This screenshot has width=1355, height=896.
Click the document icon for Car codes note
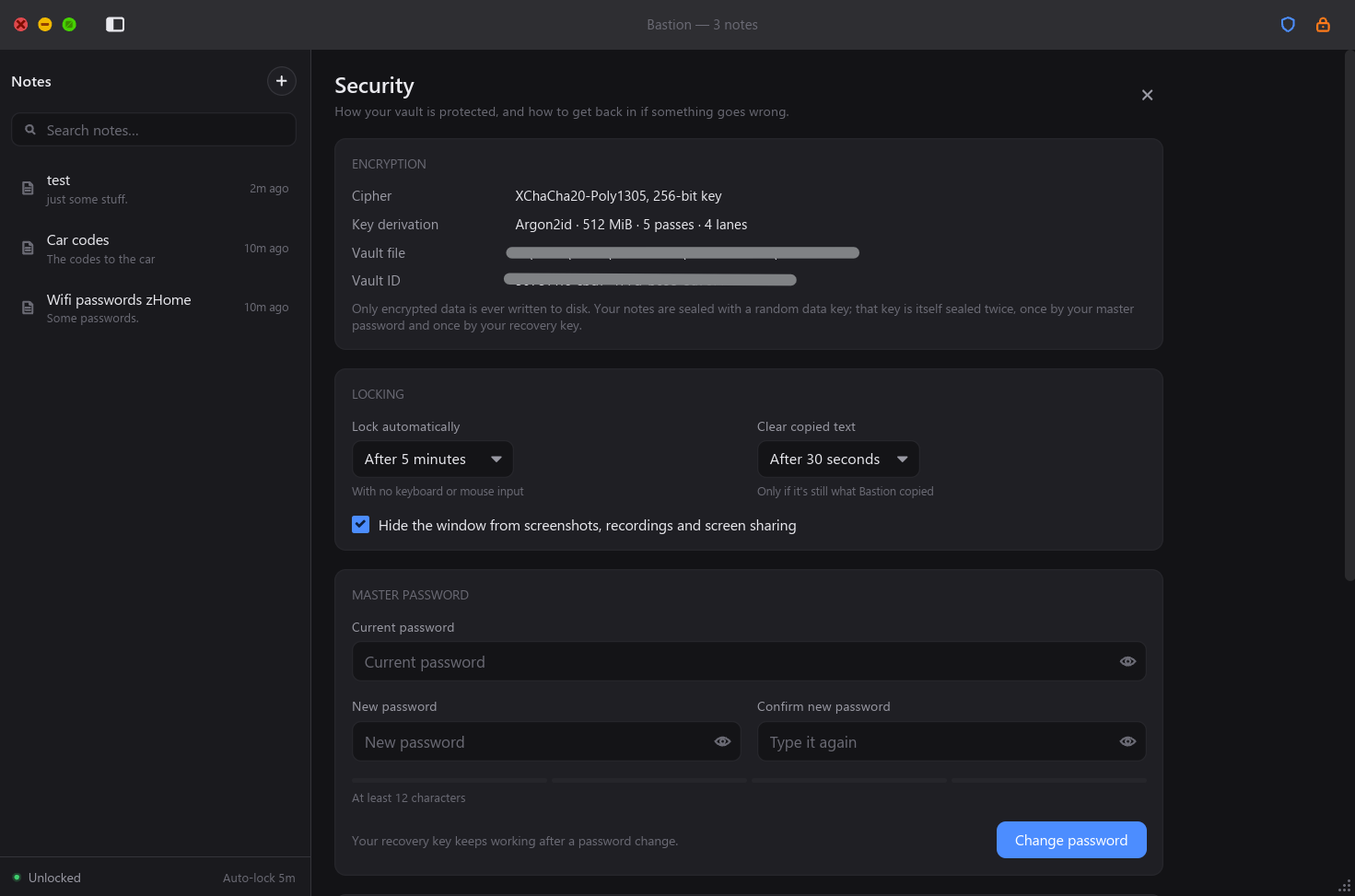pyautogui.click(x=28, y=248)
